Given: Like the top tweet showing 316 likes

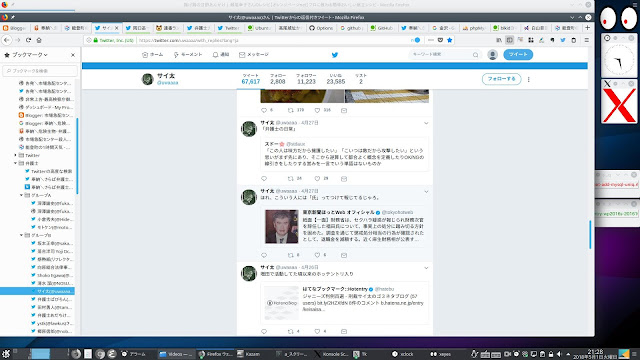Looking at the screenshot, I should coord(317,110).
